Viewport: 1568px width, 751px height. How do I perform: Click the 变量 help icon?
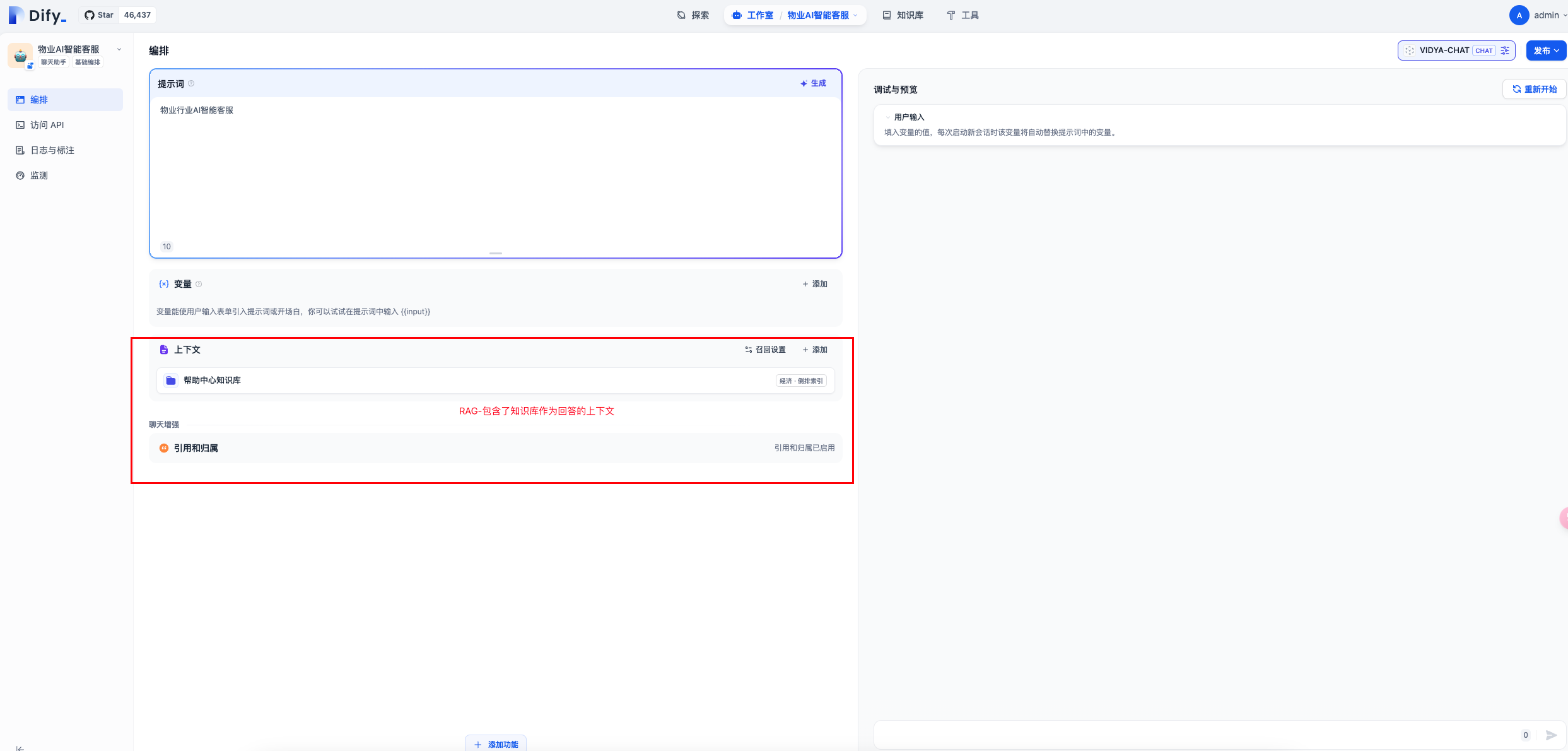coord(199,284)
